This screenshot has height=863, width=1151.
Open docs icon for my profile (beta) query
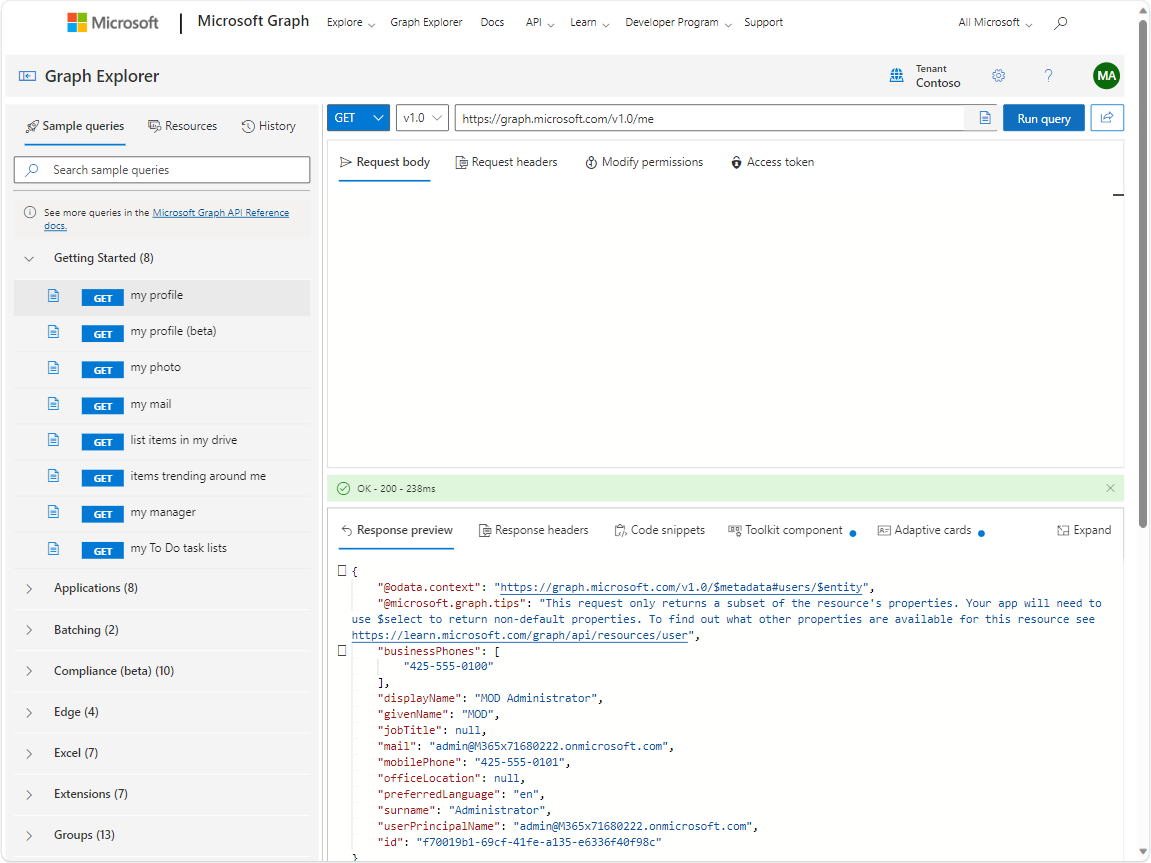pyautogui.click(x=54, y=332)
